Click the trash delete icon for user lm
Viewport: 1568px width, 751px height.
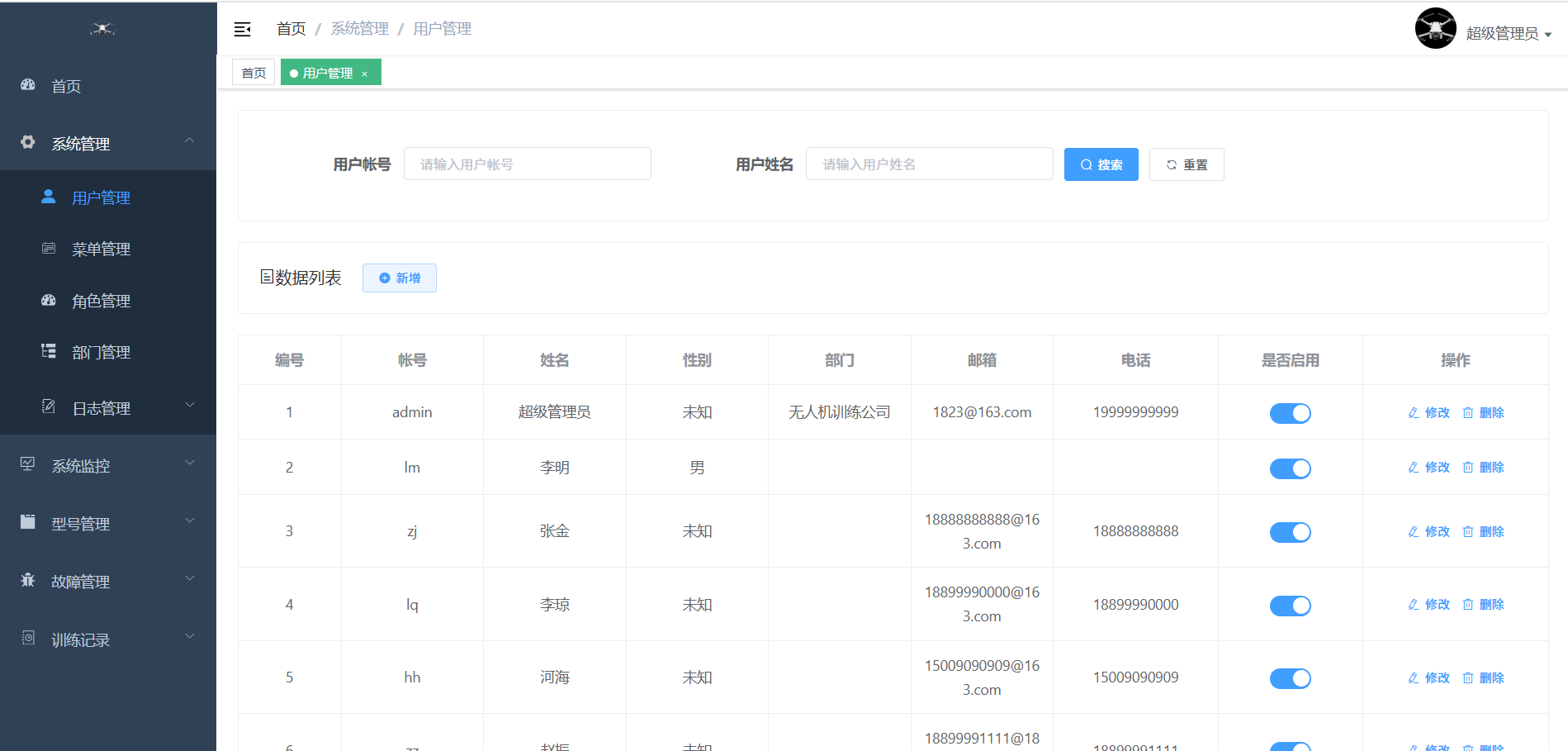pyautogui.click(x=1467, y=468)
